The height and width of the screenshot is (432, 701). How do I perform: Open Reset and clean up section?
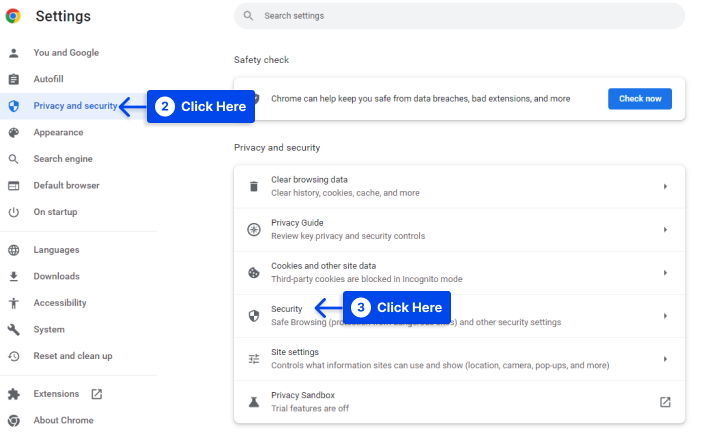point(73,356)
